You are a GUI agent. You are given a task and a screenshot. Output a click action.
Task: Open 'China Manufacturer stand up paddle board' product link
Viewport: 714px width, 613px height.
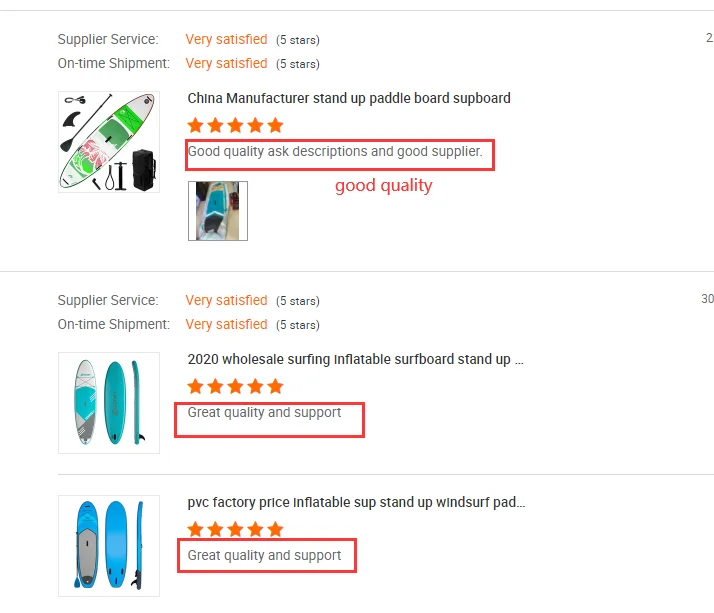[x=349, y=98]
